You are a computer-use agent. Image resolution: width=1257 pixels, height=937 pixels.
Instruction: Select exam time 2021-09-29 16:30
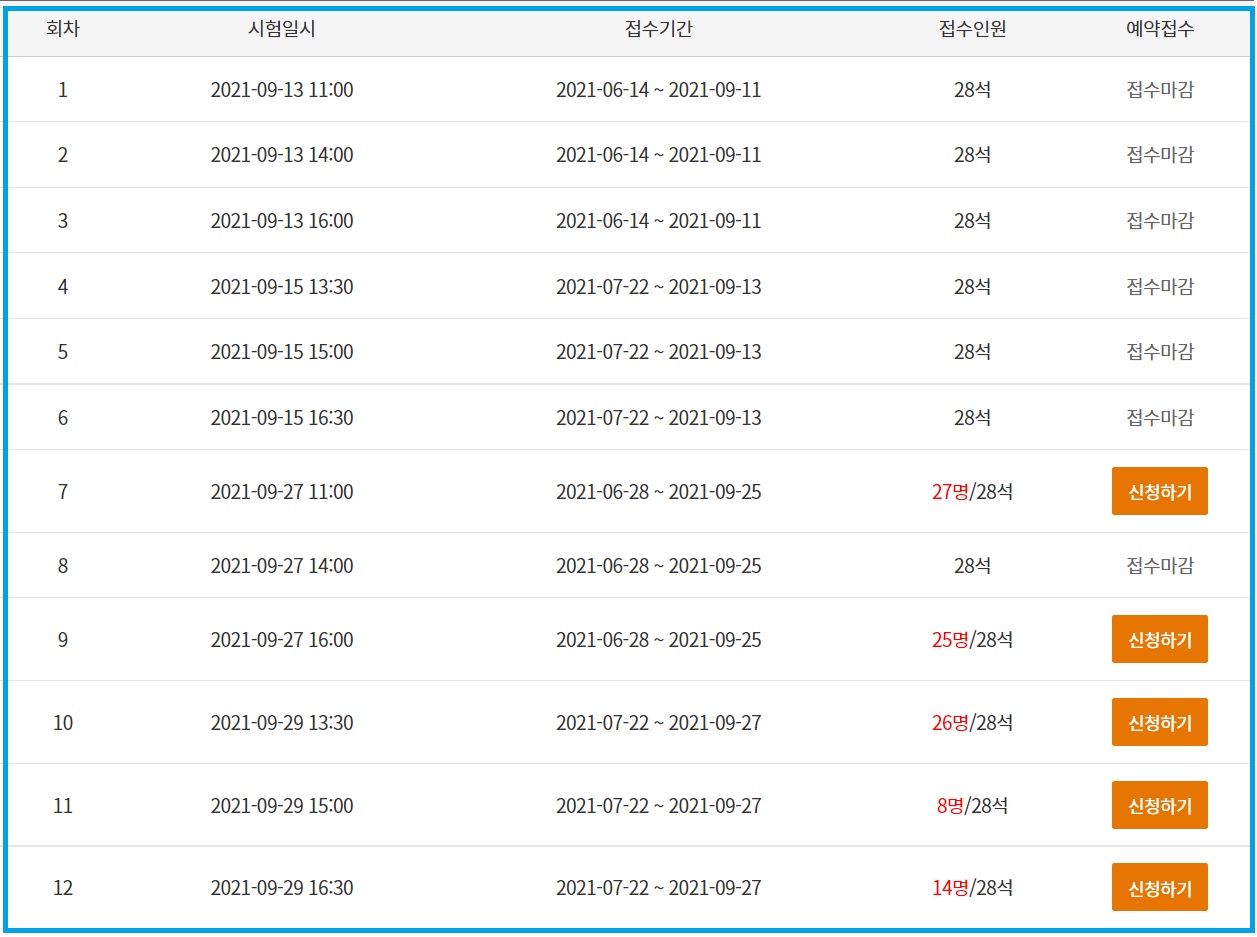(x=282, y=888)
